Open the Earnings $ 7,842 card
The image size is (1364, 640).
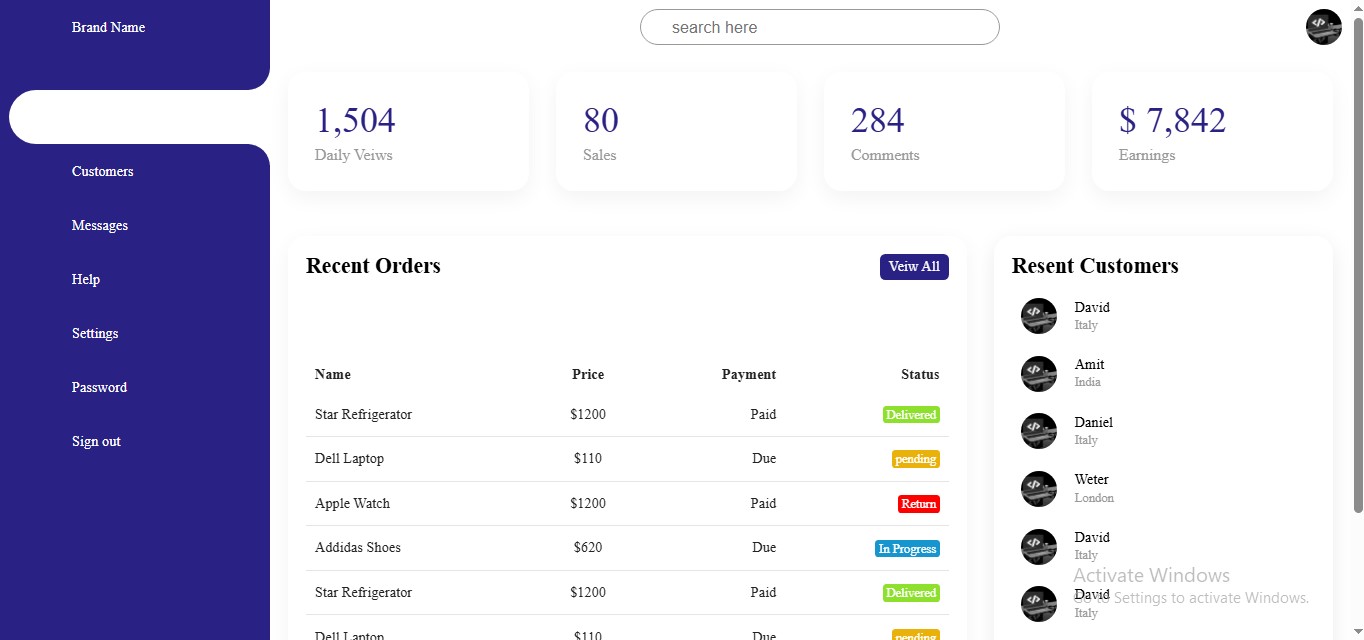coord(1212,131)
